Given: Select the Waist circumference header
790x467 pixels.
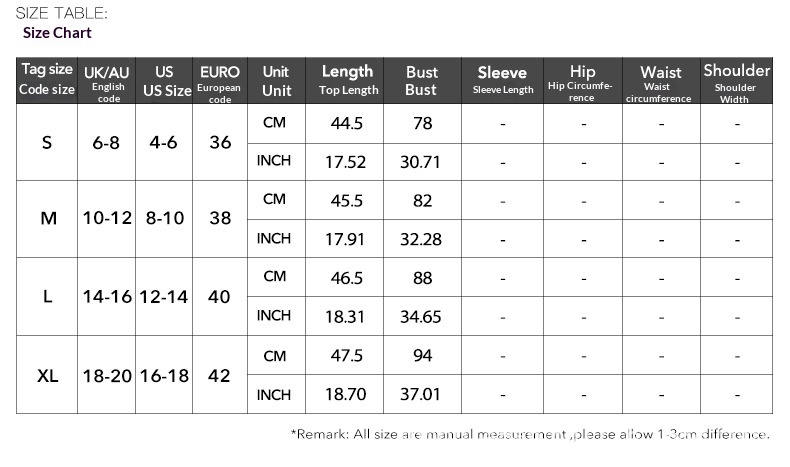Looking at the screenshot, I should (x=661, y=81).
